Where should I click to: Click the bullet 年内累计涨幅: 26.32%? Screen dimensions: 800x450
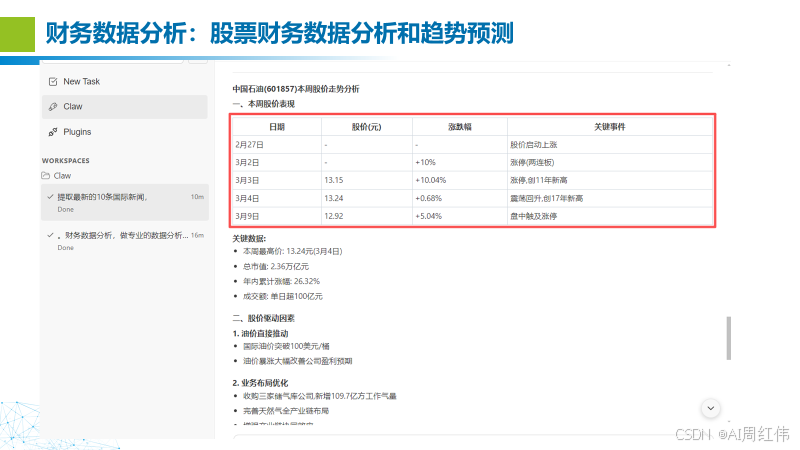click(x=281, y=281)
